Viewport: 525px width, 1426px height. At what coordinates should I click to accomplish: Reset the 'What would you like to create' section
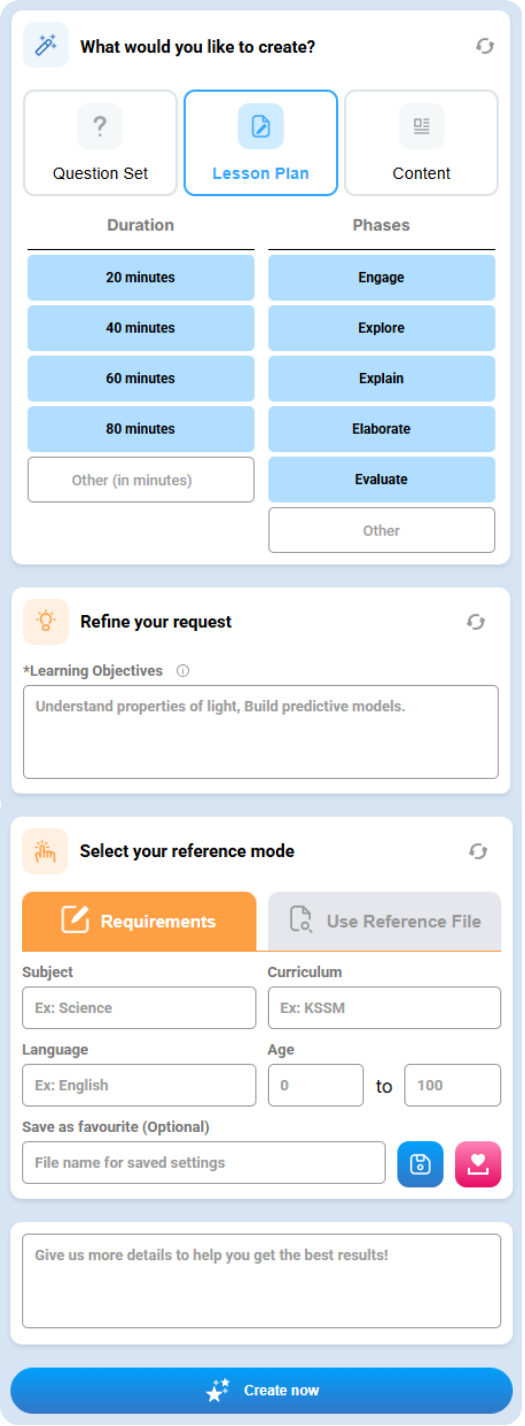coord(485,46)
